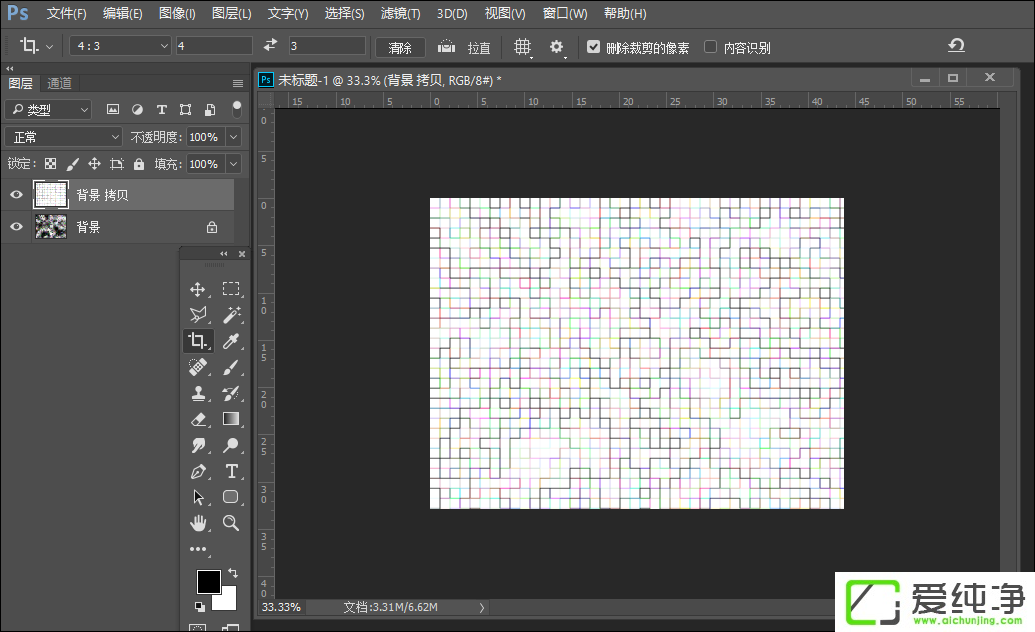This screenshot has width=1035, height=632.
Task: Select the Zoom tool
Action: click(231, 523)
